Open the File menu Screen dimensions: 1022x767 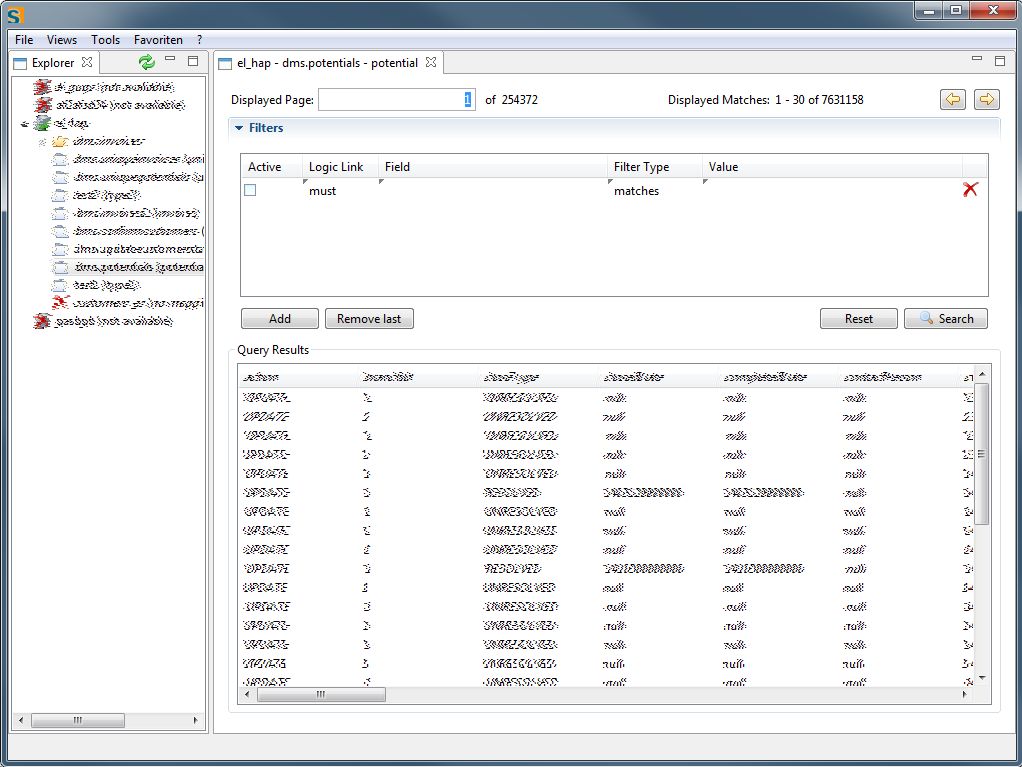[24, 40]
